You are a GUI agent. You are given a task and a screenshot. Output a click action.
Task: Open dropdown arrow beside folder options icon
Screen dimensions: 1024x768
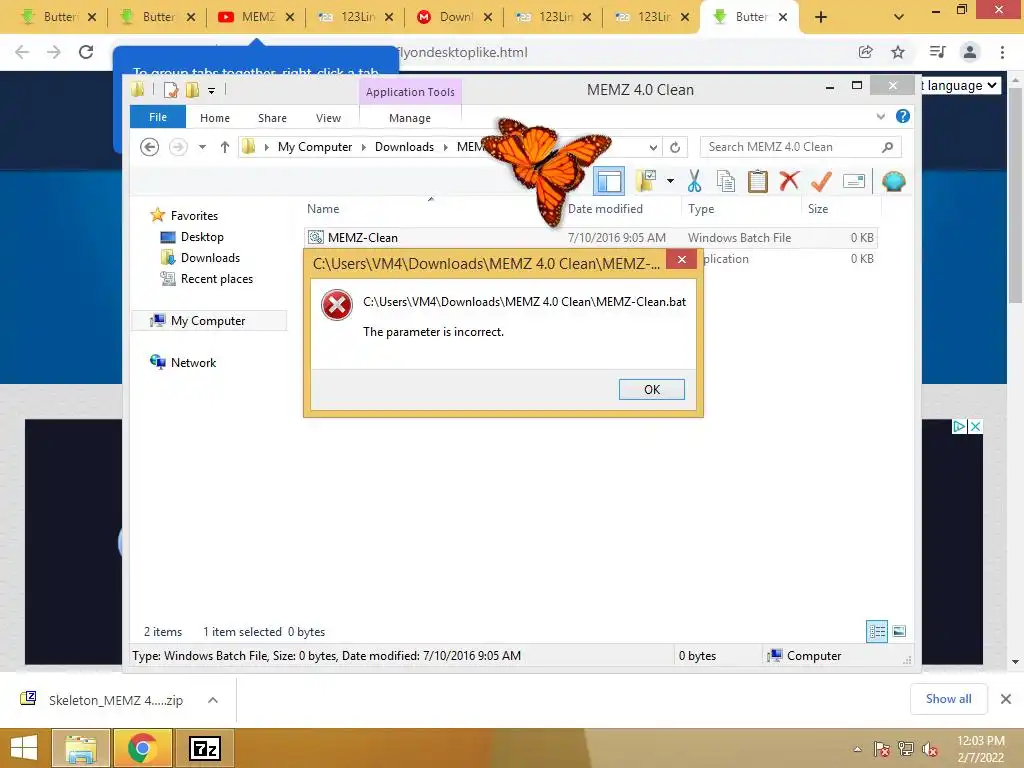(670, 181)
